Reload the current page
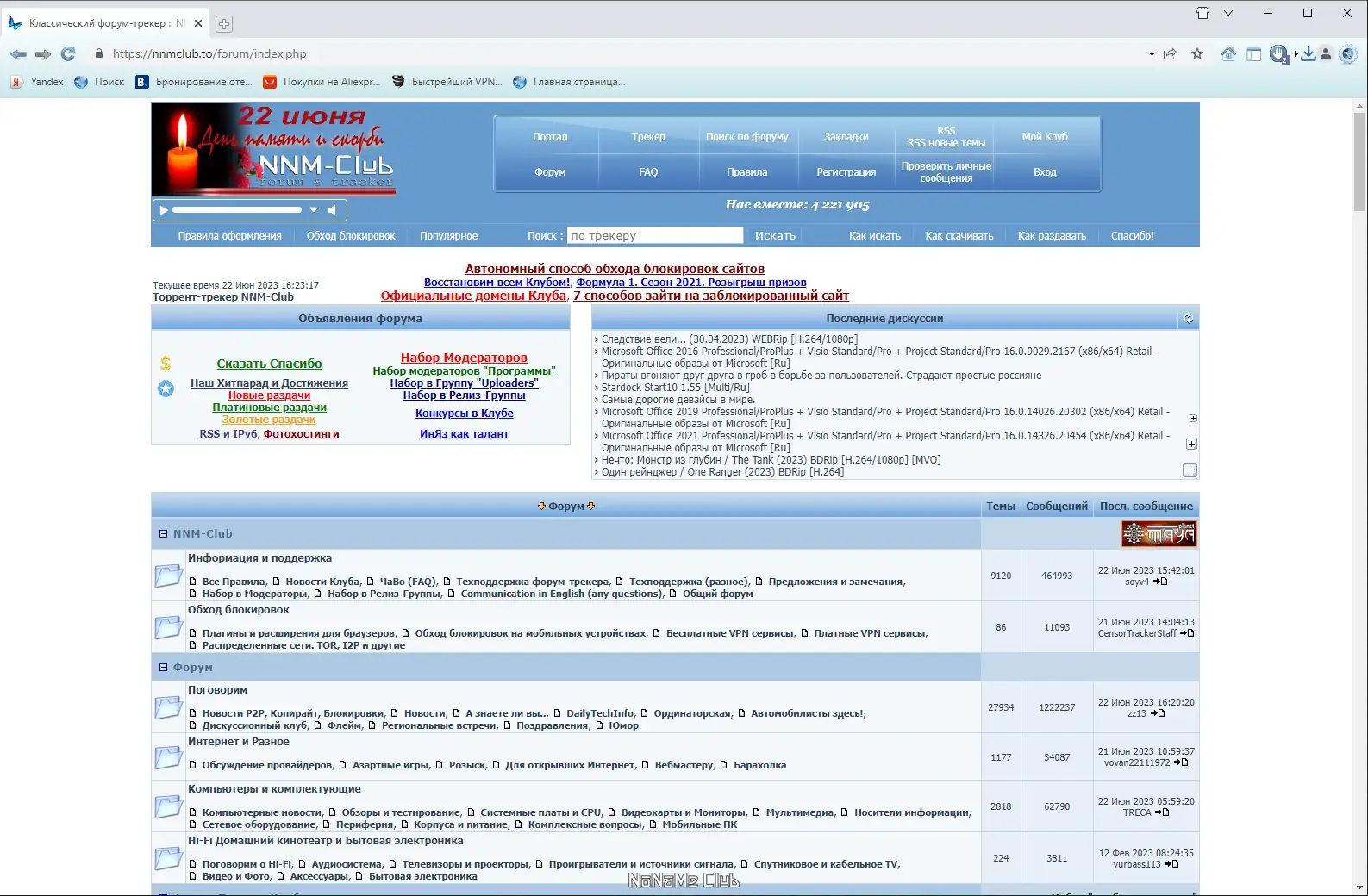This screenshot has width=1368, height=896. tap(68, 53)
